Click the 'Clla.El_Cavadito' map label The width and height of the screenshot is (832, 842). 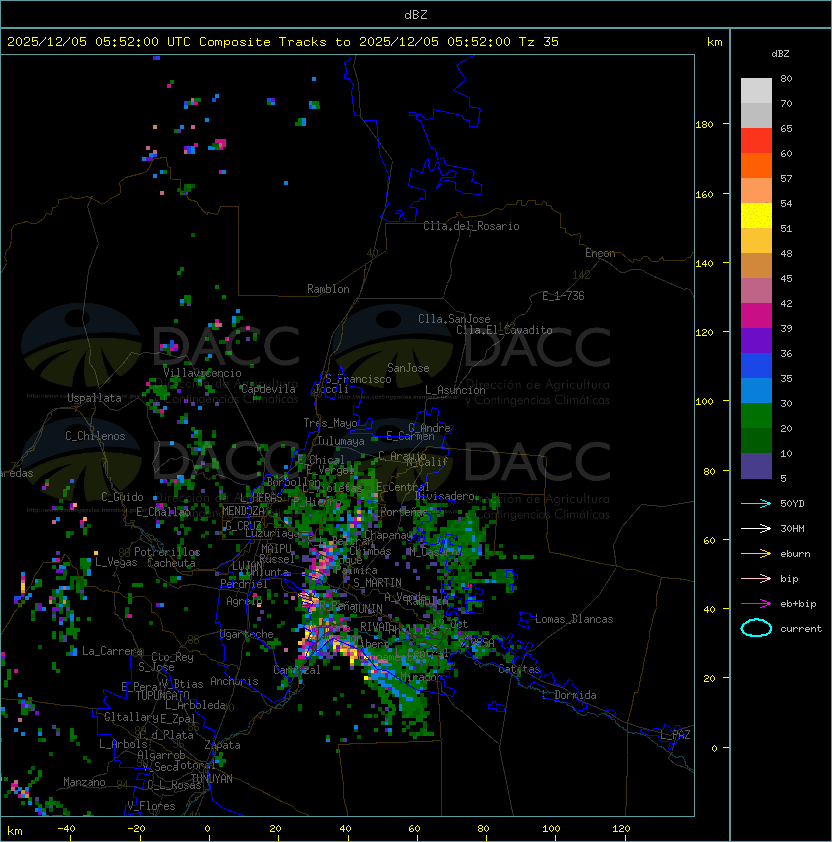(504, 330)
